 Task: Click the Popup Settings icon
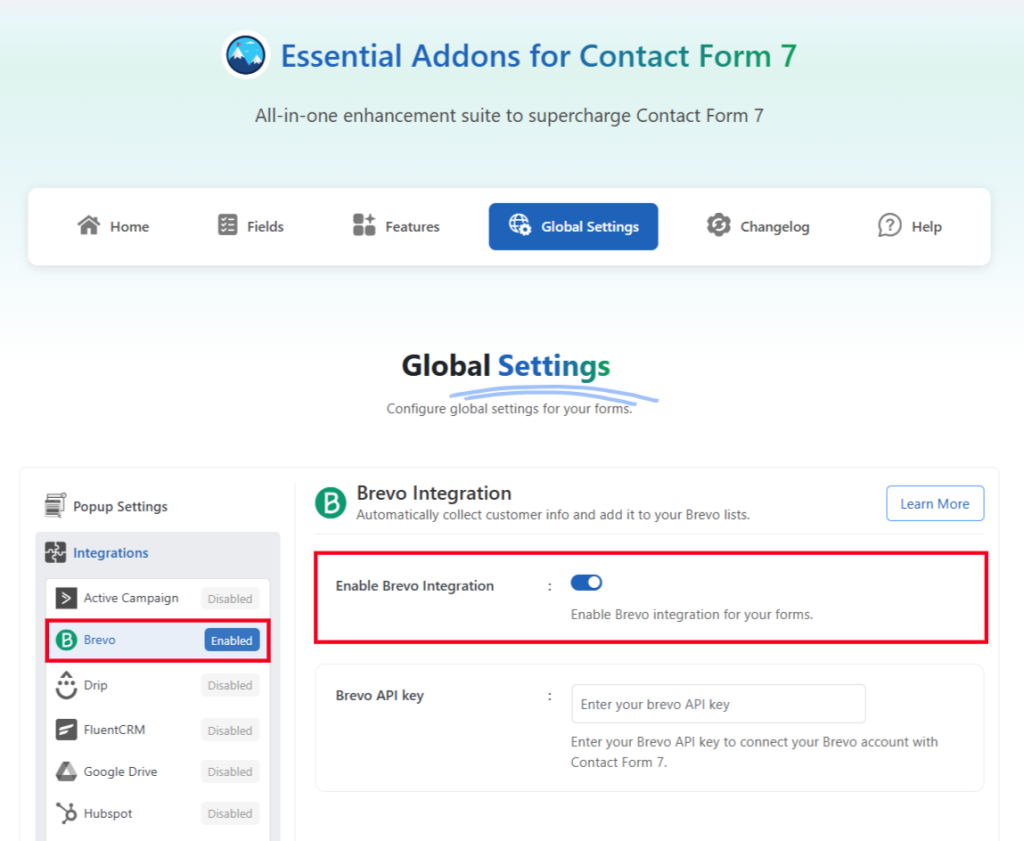56,505
